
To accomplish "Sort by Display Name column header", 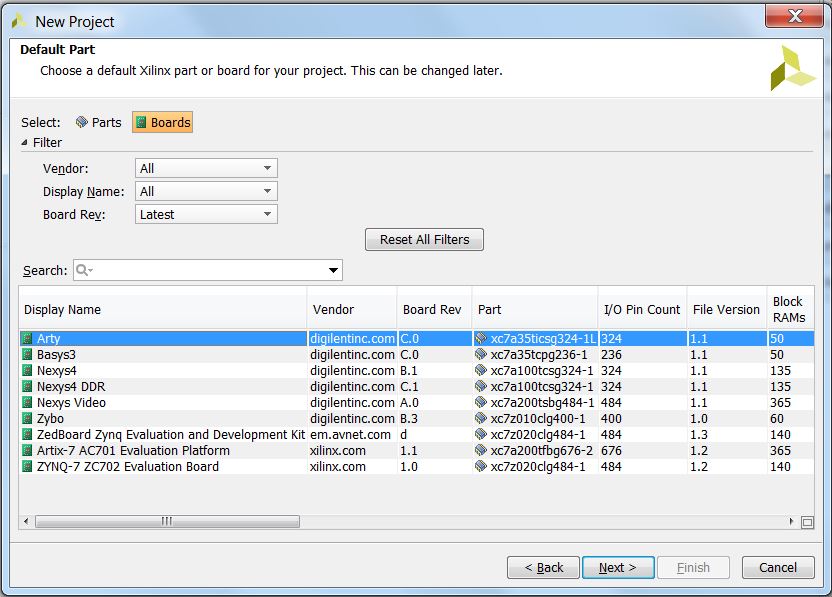I will [163, 309].
